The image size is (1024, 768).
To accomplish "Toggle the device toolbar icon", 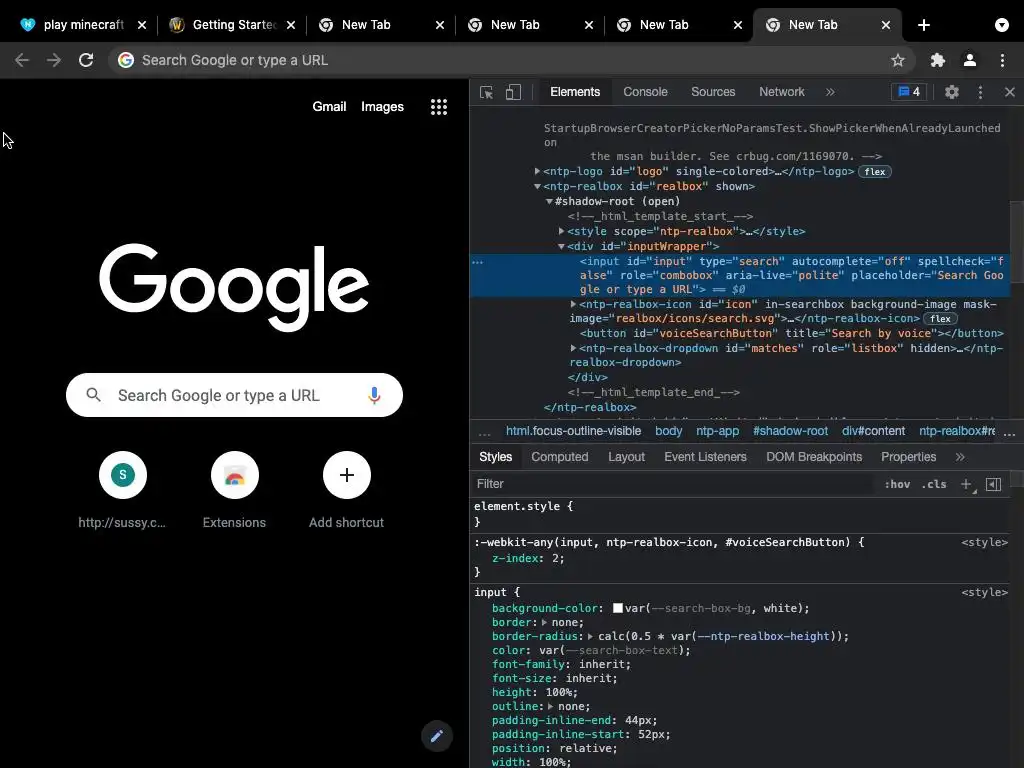I will (x=513, y=92).
